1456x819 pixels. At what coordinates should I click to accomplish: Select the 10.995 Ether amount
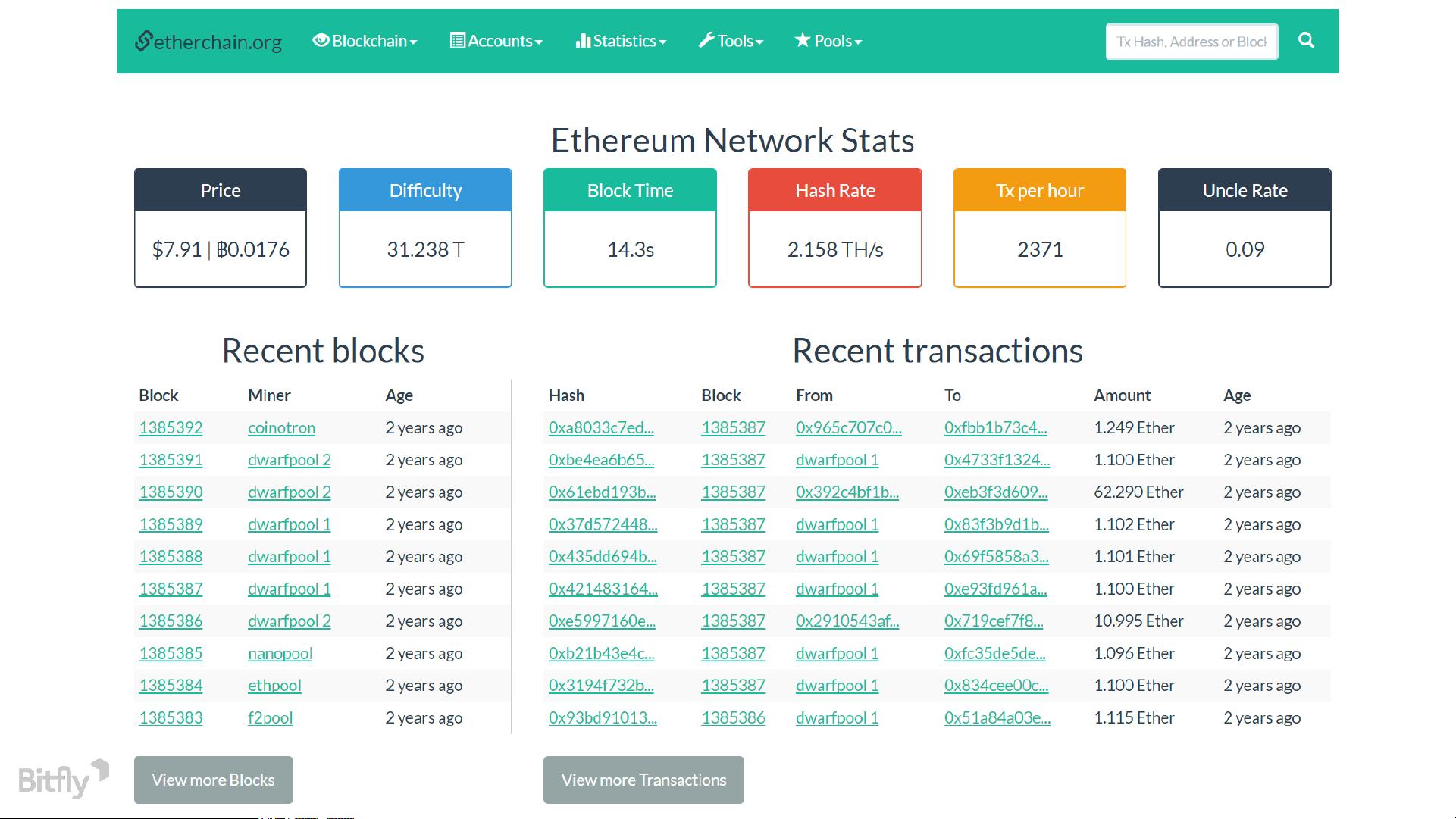tap(1138, 621)
